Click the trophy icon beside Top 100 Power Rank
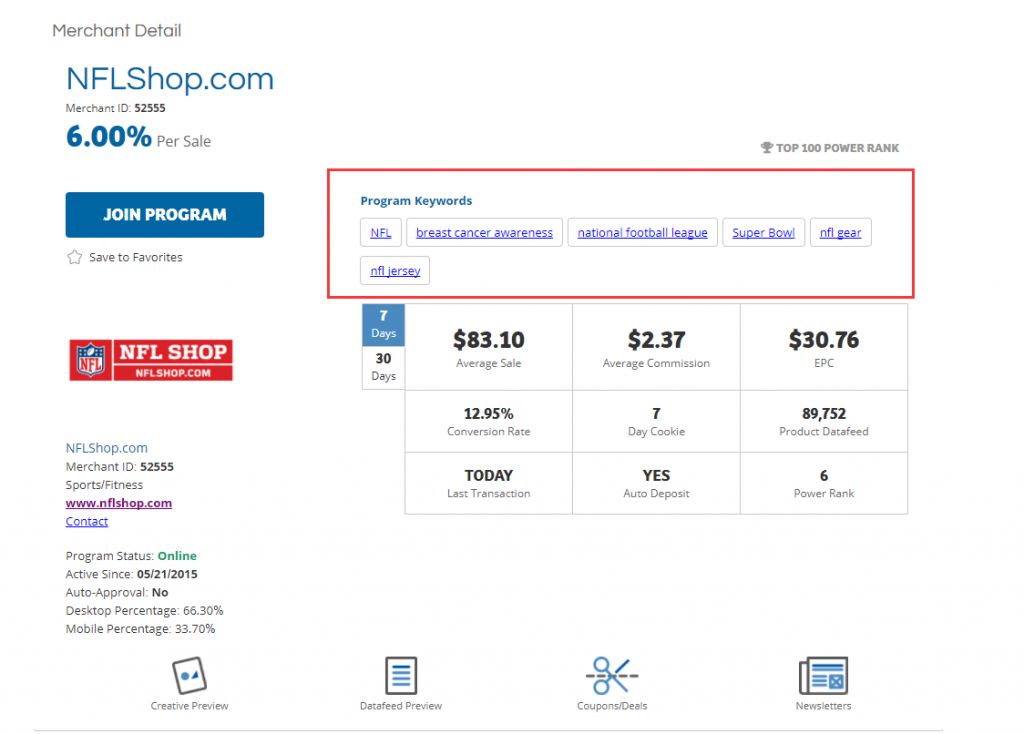This screenshot has width=1024, height=734. 767,148
